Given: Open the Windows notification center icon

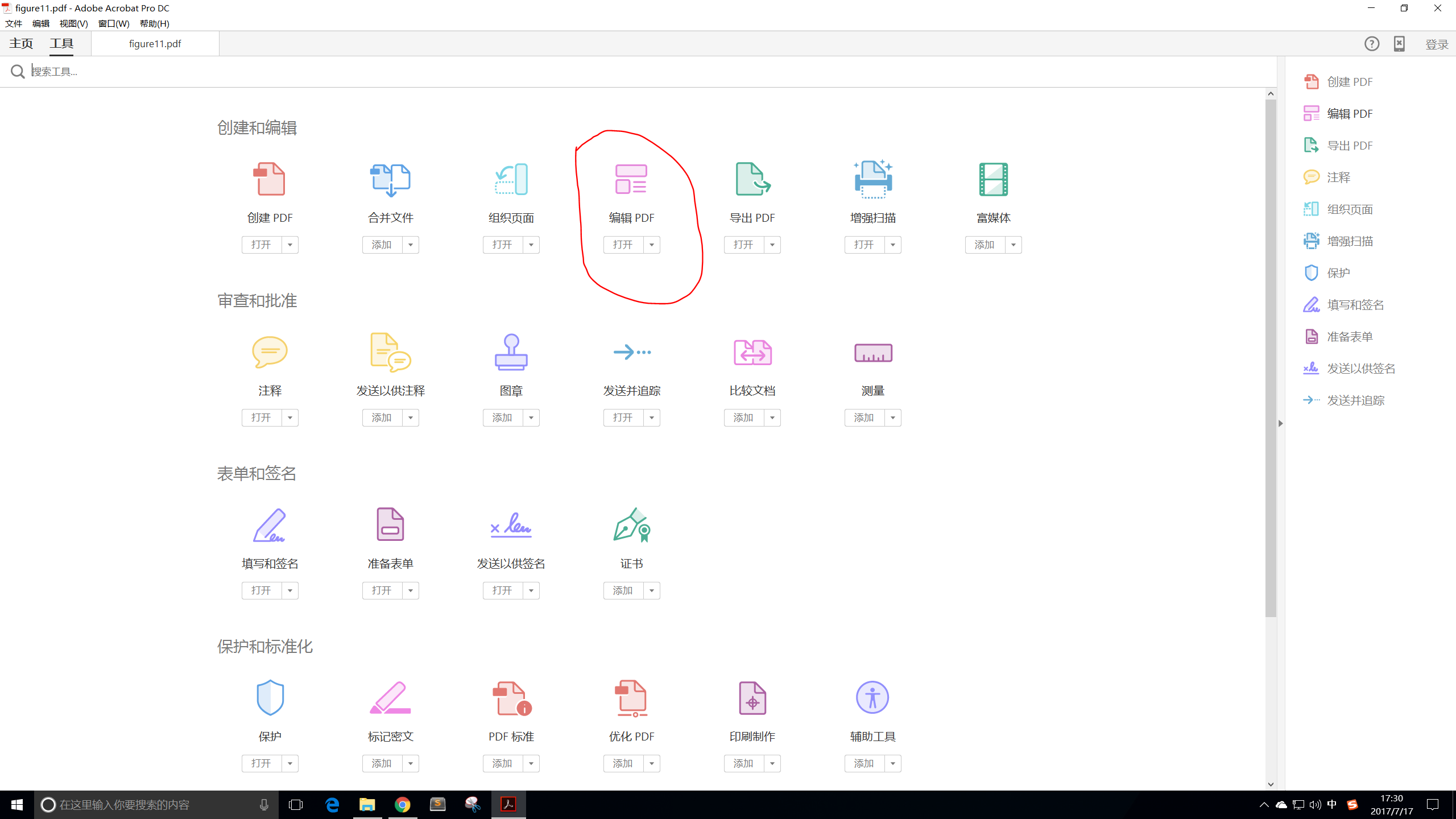Looking at the screenshot, I should 1433,805.
